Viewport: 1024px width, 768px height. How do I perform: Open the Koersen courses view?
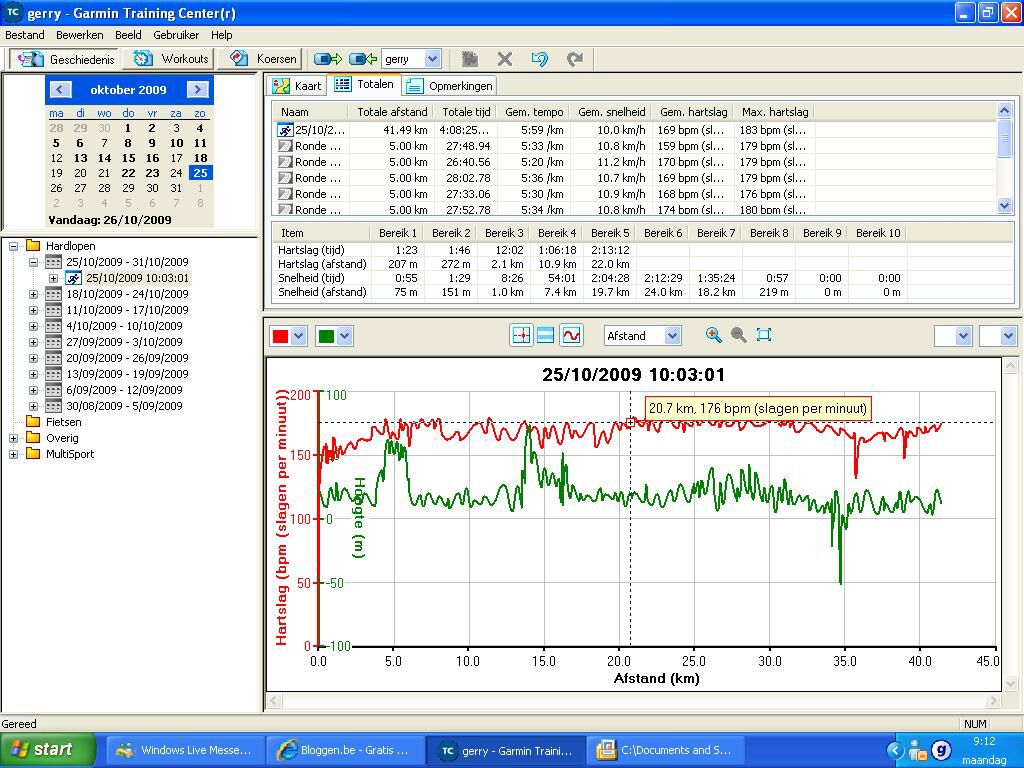tap(260, 59)
